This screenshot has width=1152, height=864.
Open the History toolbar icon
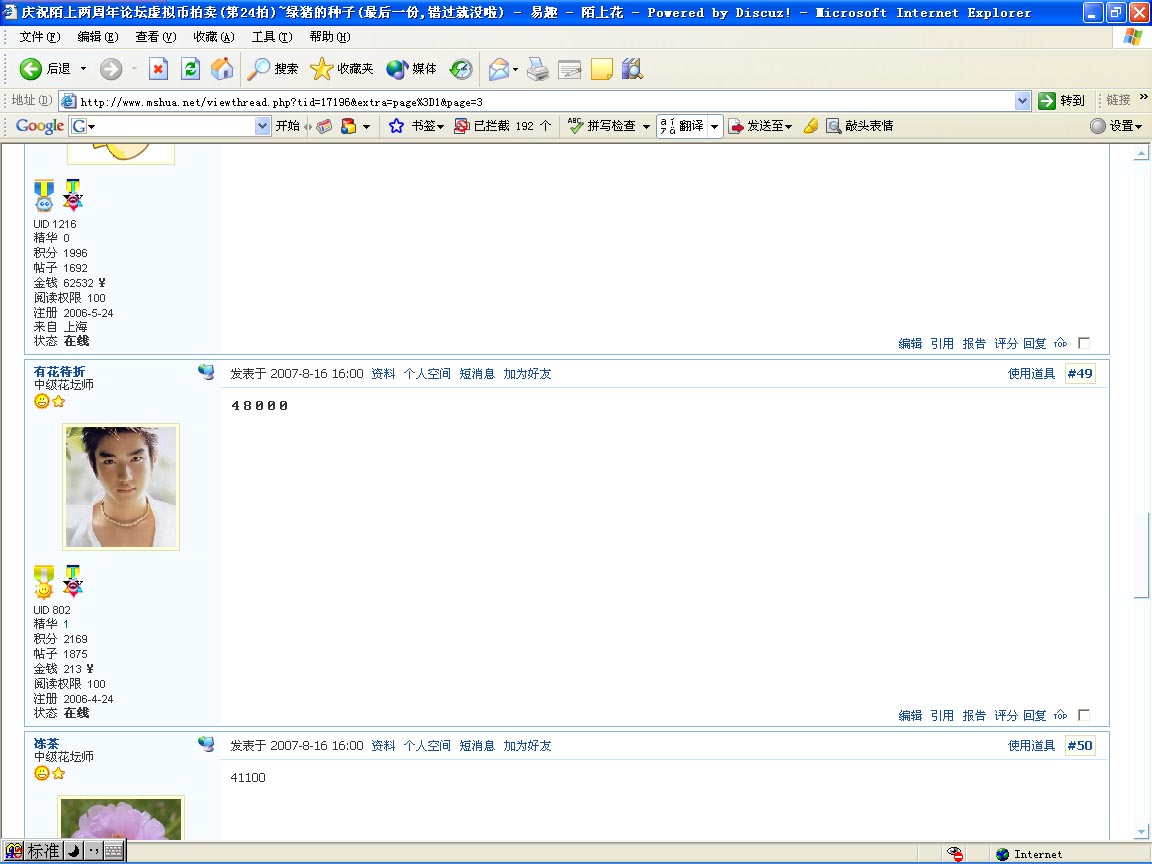click(x=461, y=69)
